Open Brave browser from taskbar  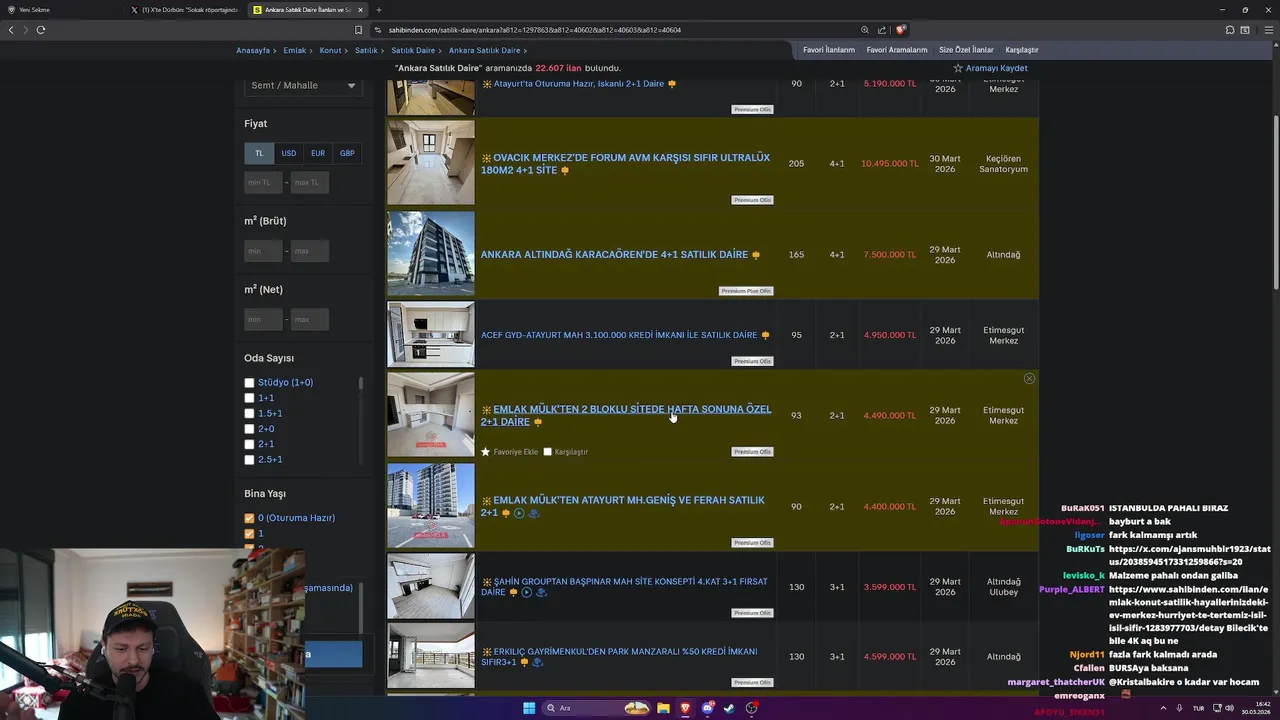tap(685, 708)
